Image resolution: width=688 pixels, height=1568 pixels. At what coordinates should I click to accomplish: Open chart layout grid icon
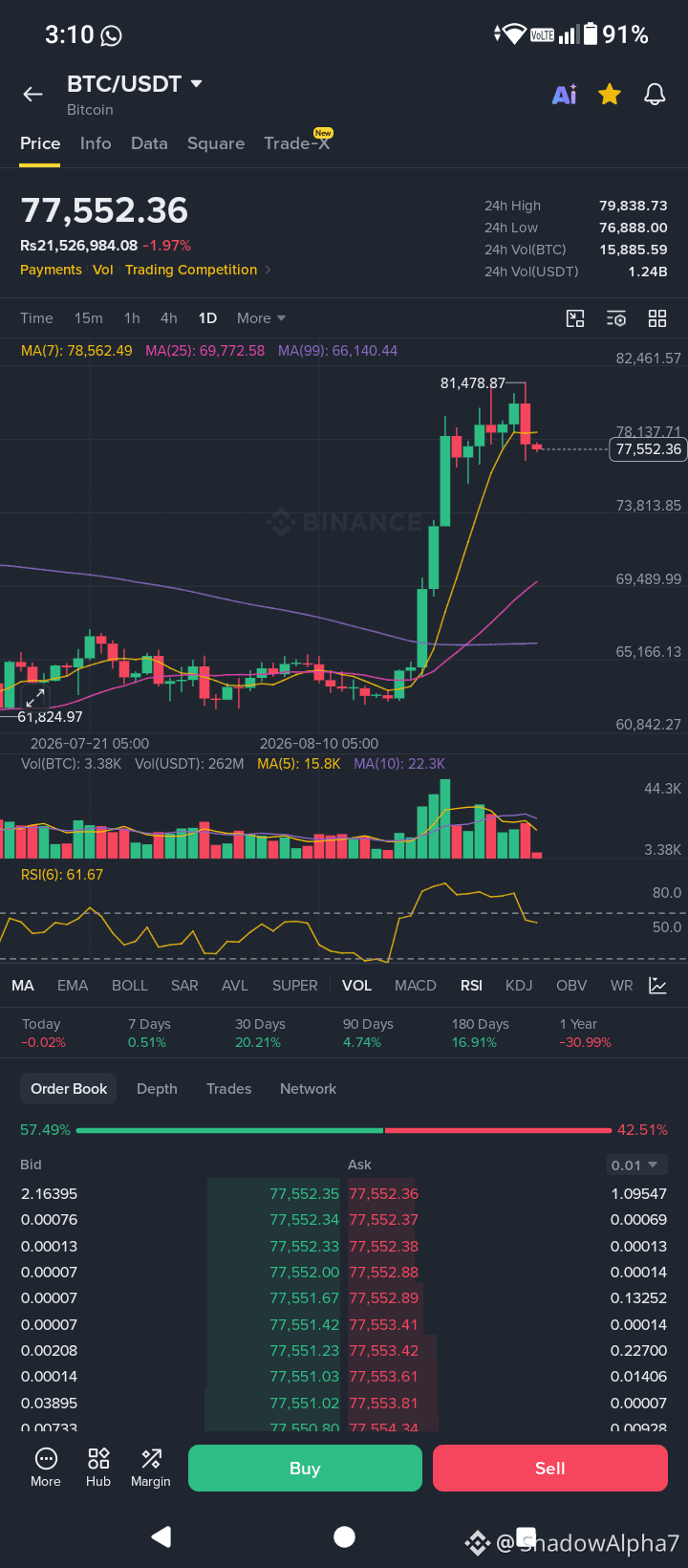pyautogui.click(x=657, y=318)
